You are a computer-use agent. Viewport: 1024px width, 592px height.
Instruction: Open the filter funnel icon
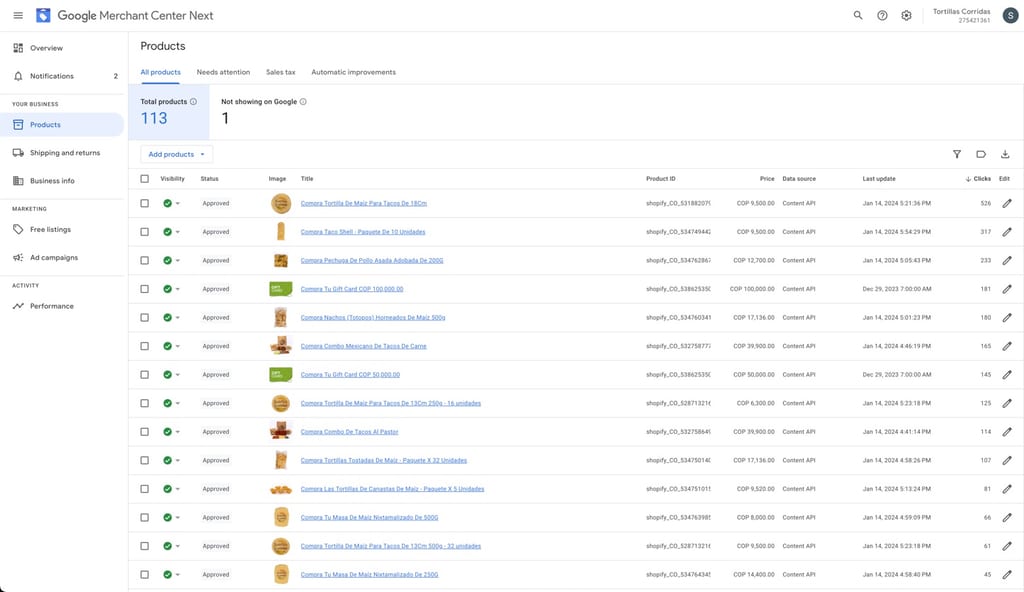click(957, 154)
